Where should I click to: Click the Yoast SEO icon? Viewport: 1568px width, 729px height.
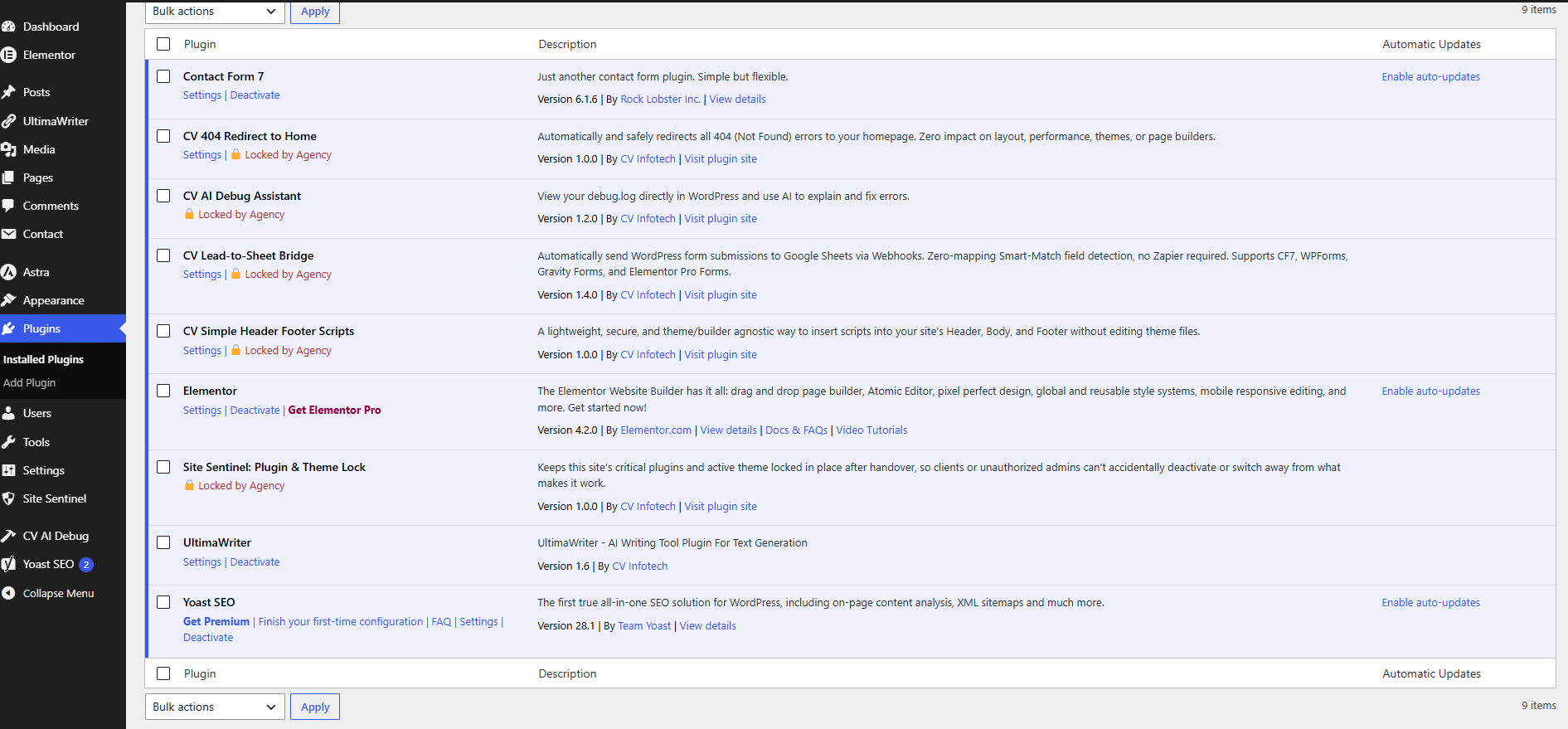click(9, 564)
